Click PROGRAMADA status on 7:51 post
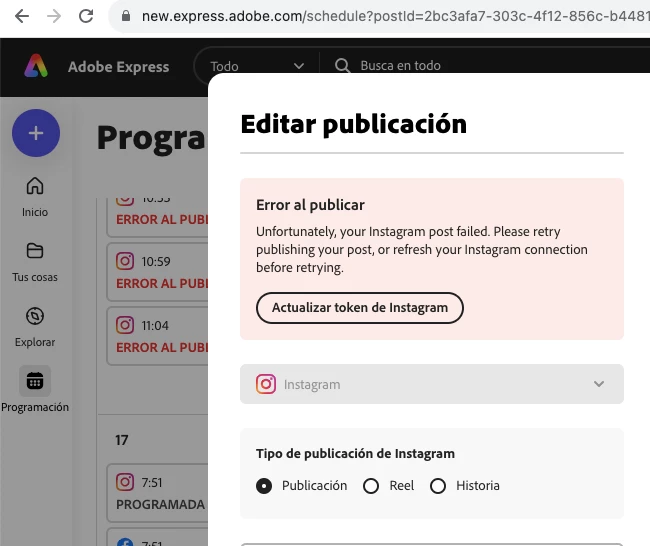 [160, 505]
